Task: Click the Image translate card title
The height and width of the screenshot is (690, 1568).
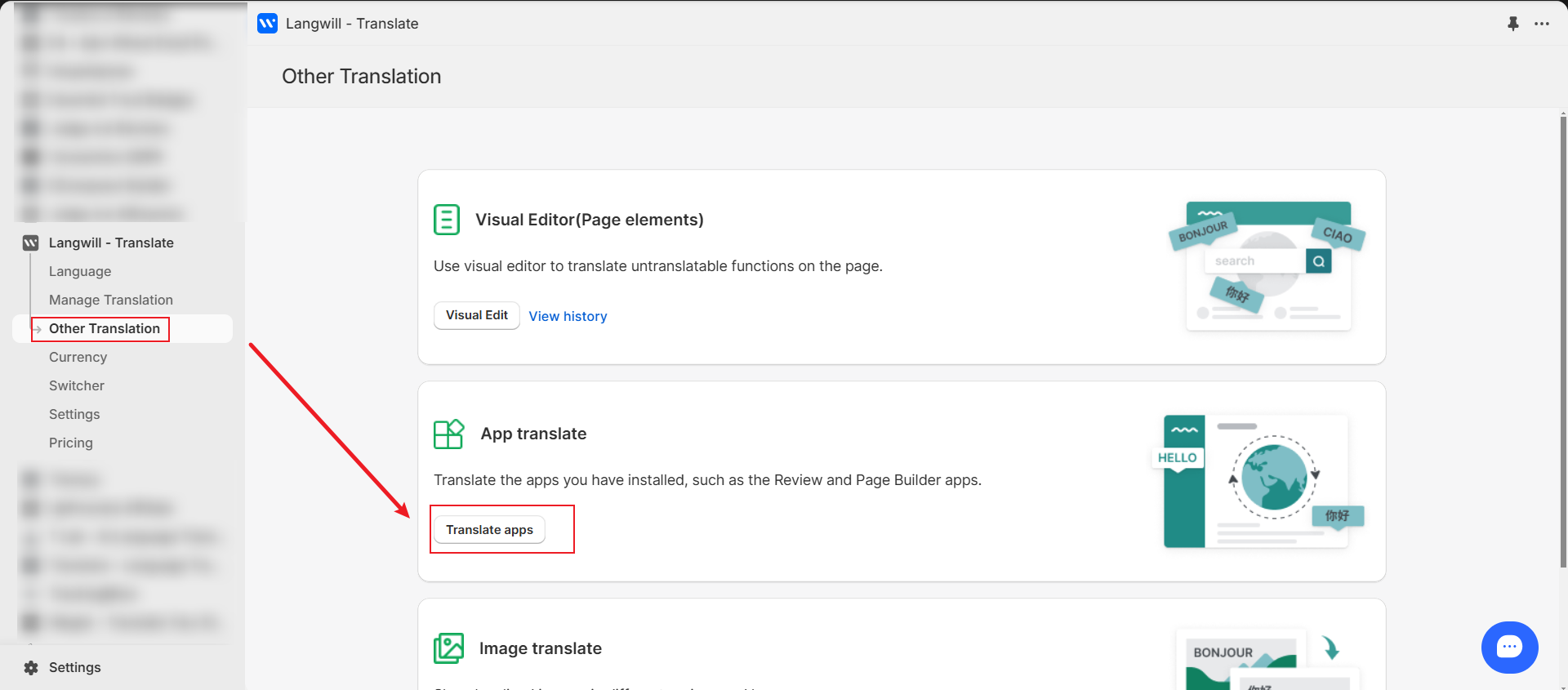Action: pyautogui.click(x=541, y=648)
